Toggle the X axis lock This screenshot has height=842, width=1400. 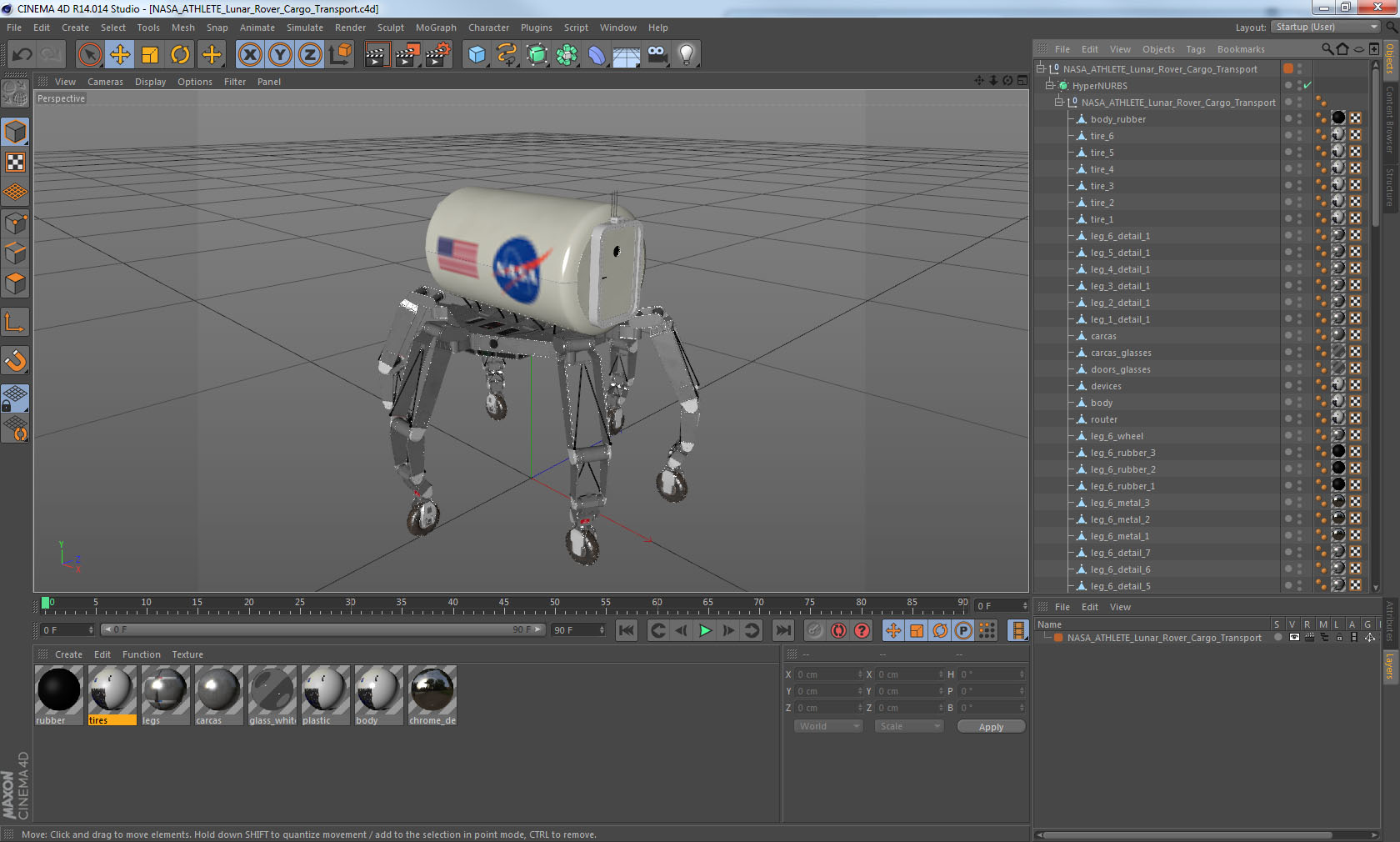point(249,55)
